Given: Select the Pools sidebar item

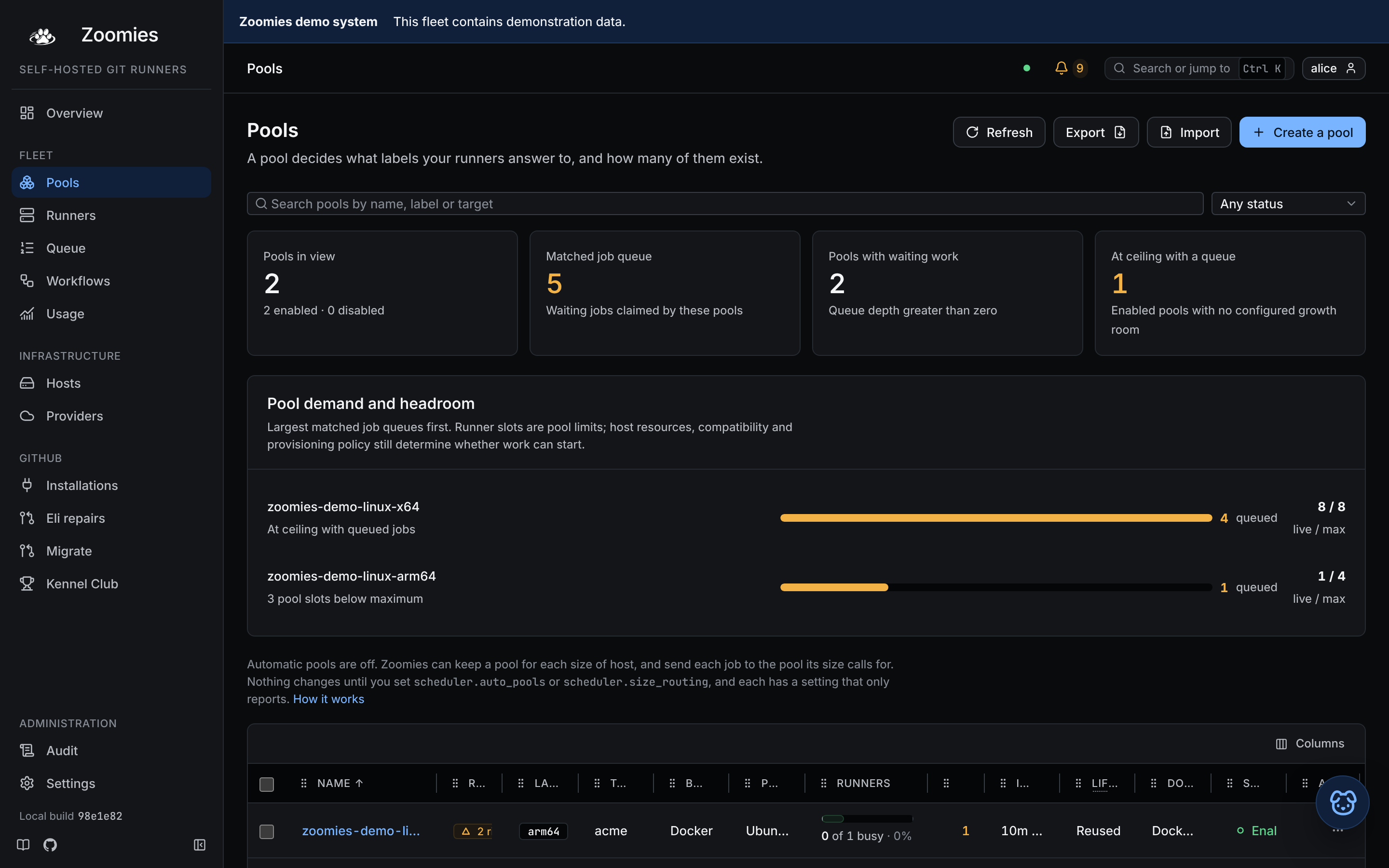Looking at the screenshot, I should (111, 183).
